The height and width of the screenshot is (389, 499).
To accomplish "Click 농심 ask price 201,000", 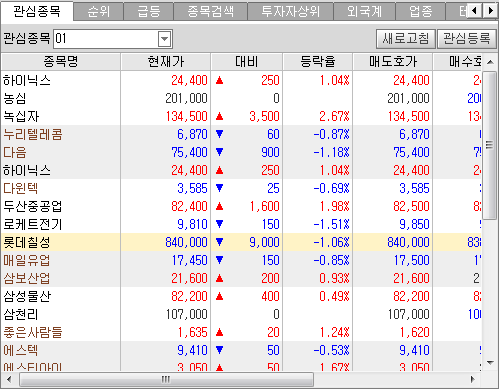I will point(408,98).
